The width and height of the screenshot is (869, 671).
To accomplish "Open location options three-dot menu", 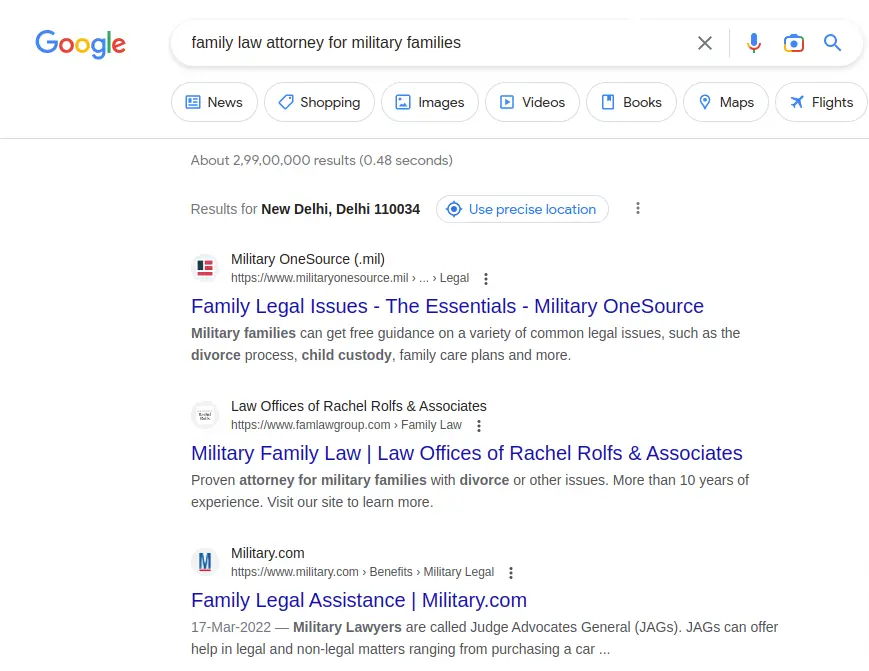I will (x=638, y=208).
